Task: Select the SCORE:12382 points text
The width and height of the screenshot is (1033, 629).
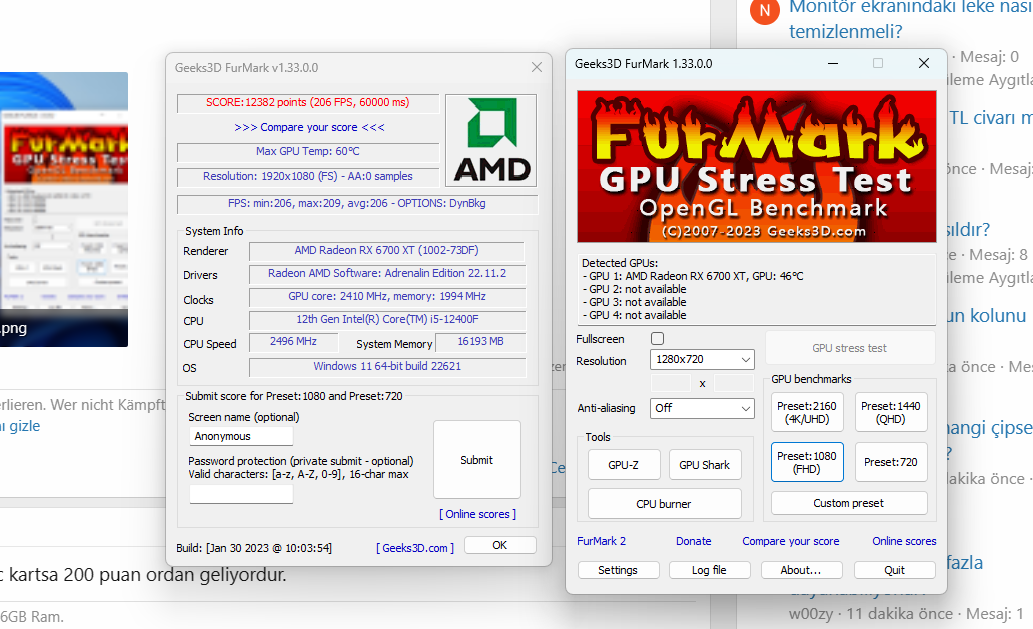Action: point(308,103)
